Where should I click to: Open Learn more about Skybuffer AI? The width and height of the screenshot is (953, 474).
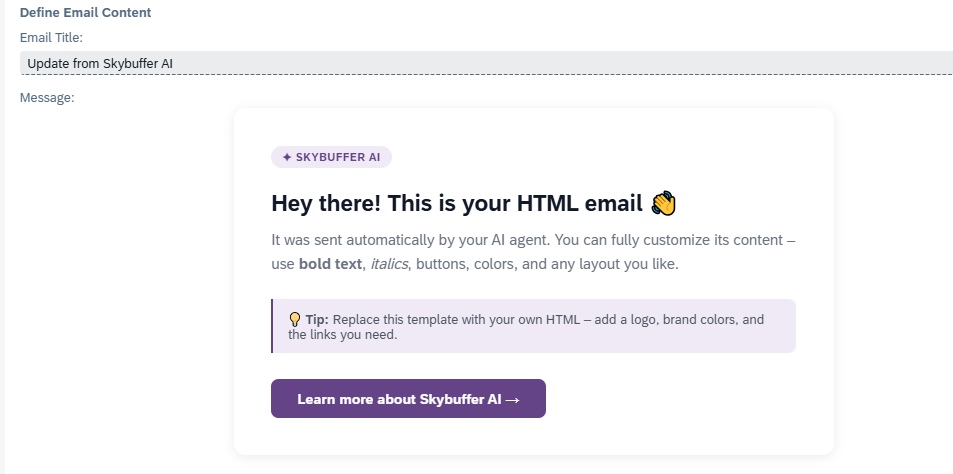coord(408,399)
